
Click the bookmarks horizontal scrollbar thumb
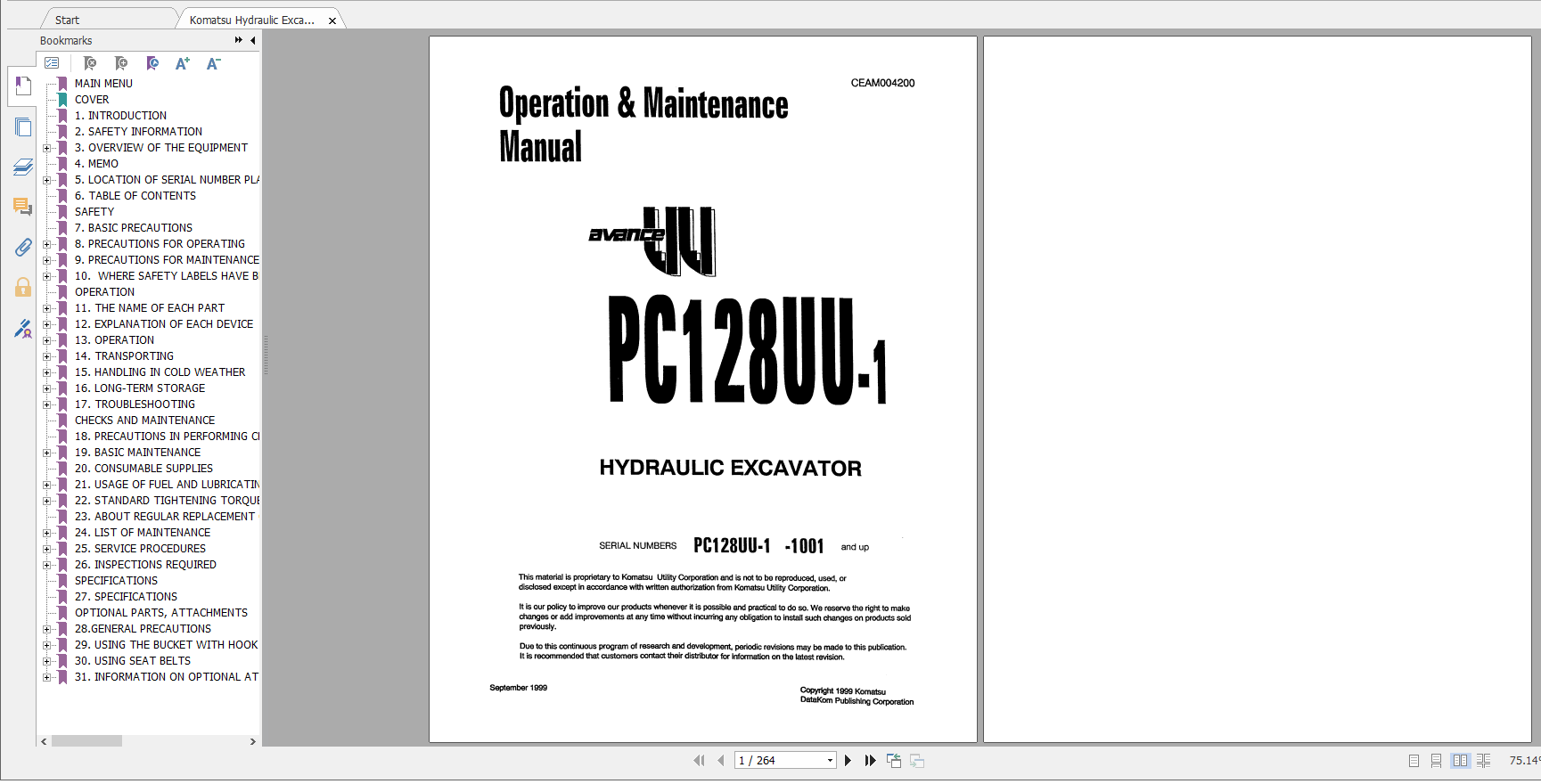[x=86, y=741]
